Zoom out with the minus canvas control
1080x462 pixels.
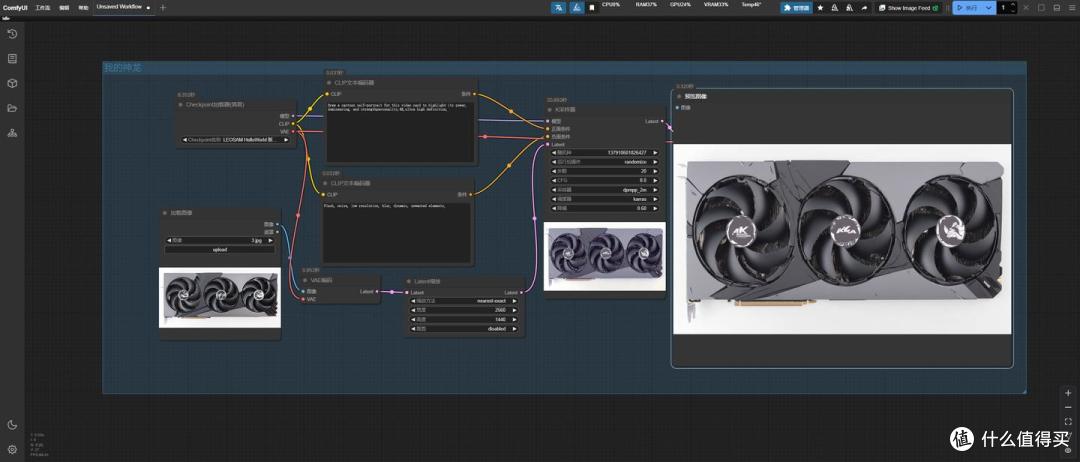tap(1068, 407)
